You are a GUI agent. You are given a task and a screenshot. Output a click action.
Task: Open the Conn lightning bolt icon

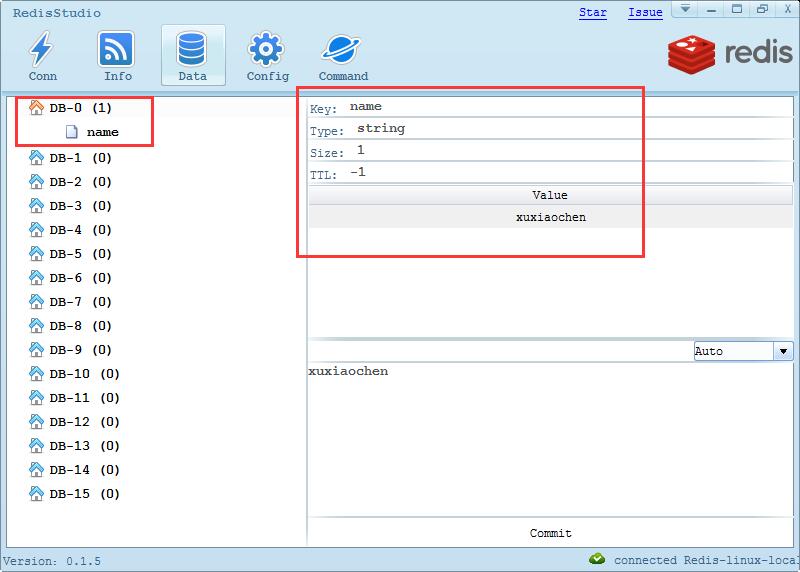(x=41, y=48)
